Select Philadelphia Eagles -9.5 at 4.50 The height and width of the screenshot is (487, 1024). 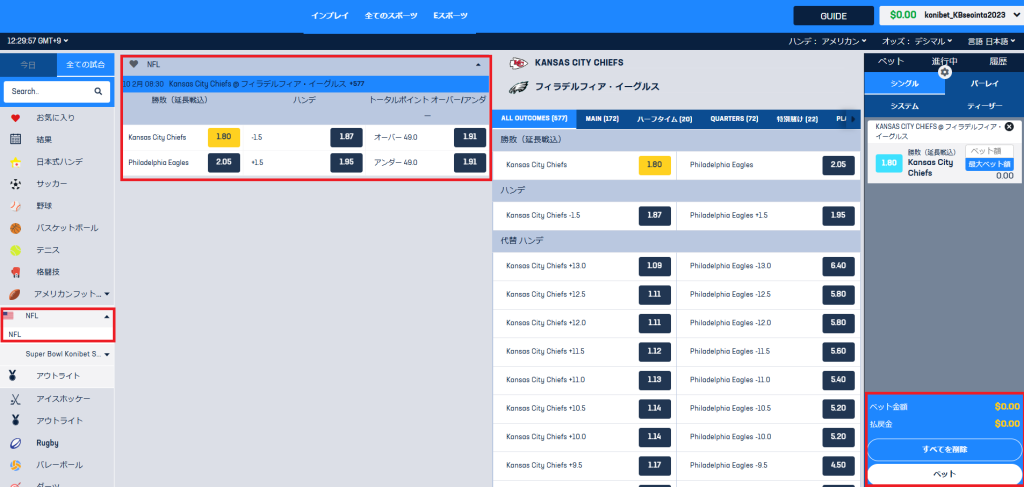coord(839,465)
